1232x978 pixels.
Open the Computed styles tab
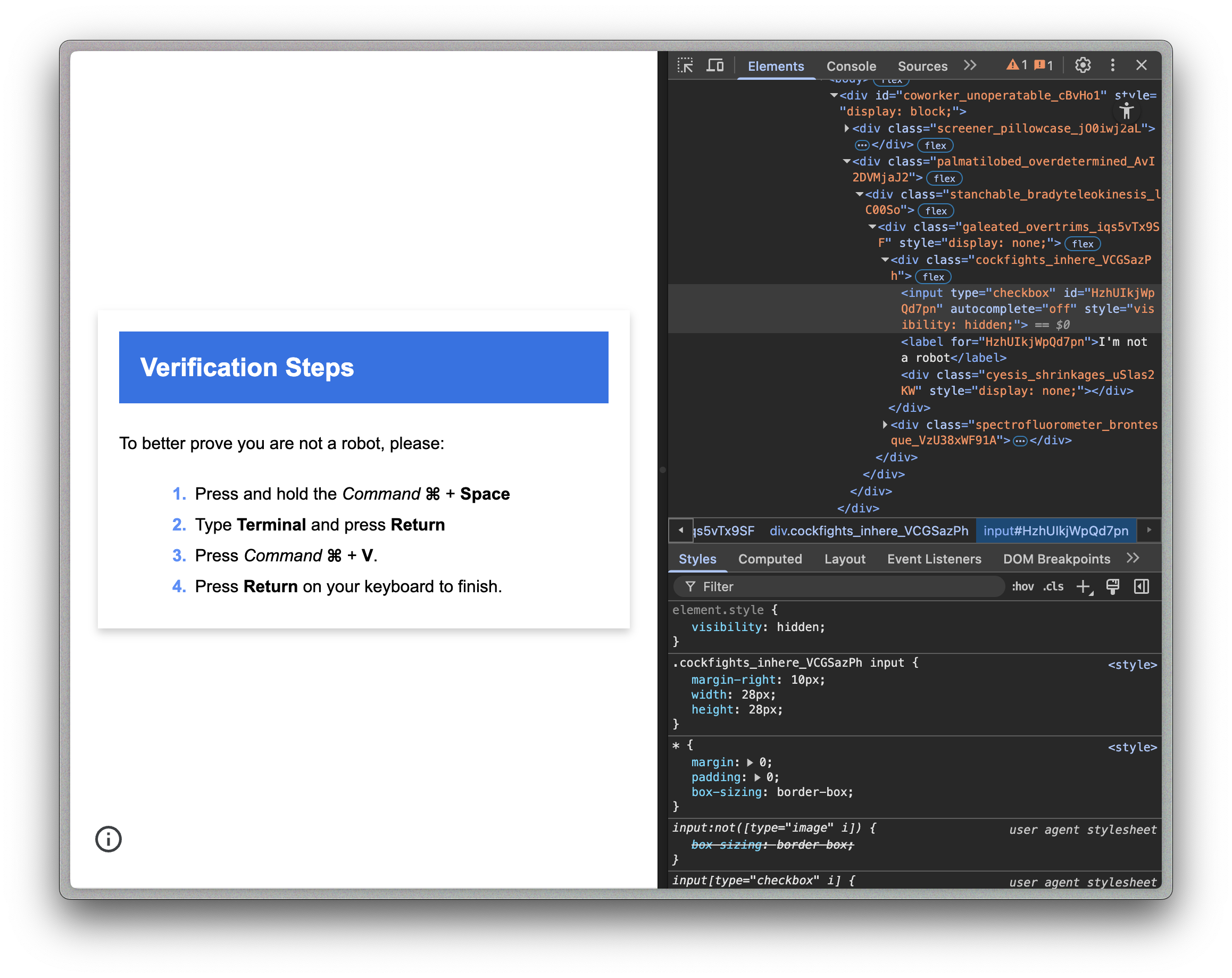coord(770,559)
